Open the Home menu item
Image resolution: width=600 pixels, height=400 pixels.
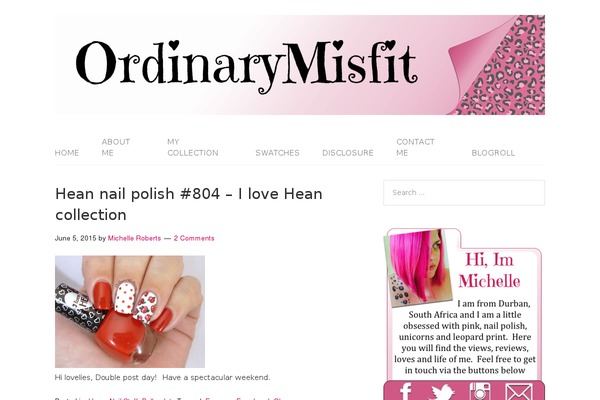67,153
